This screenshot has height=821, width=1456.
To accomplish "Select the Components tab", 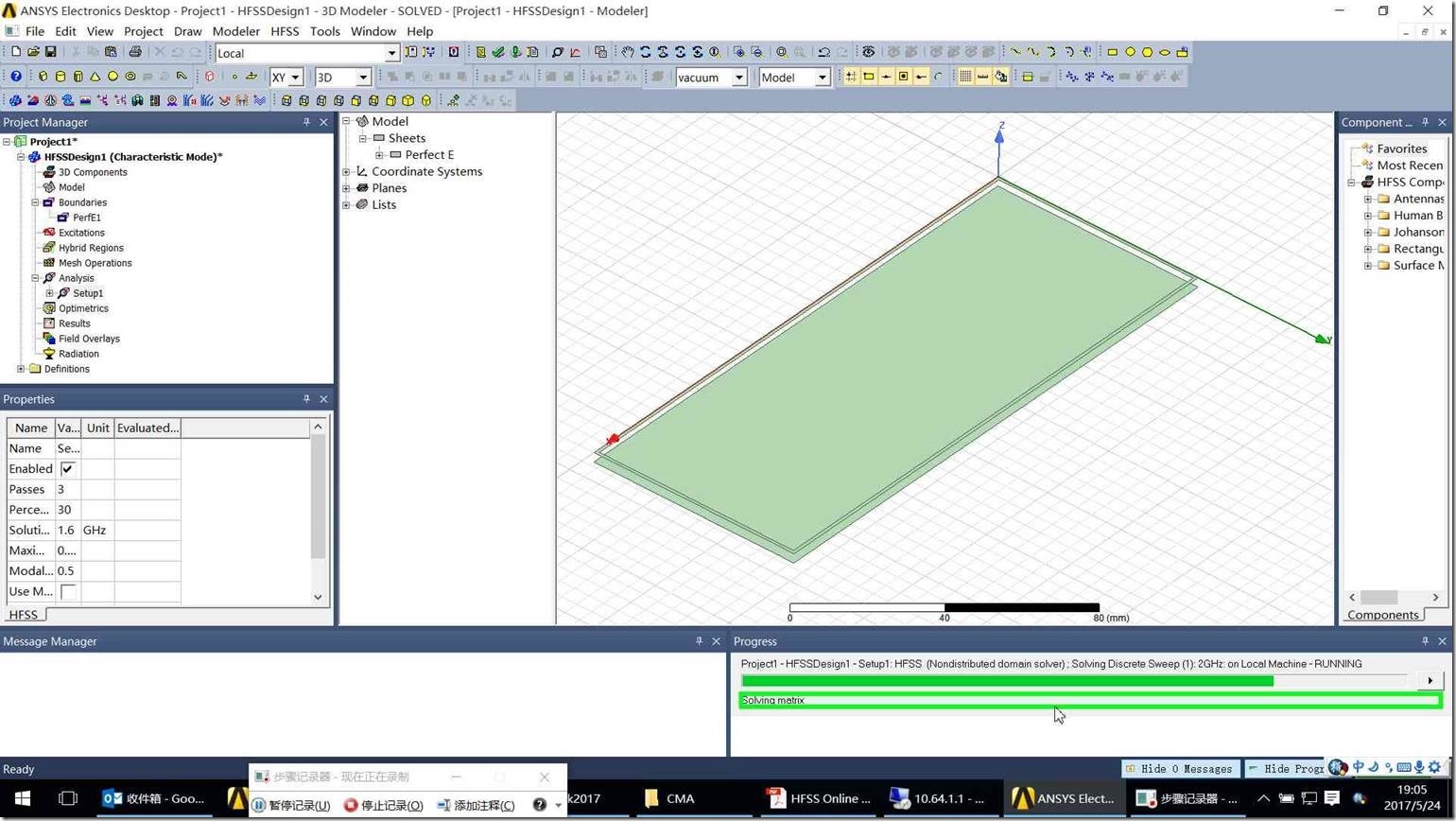I will pos(1382,615).
